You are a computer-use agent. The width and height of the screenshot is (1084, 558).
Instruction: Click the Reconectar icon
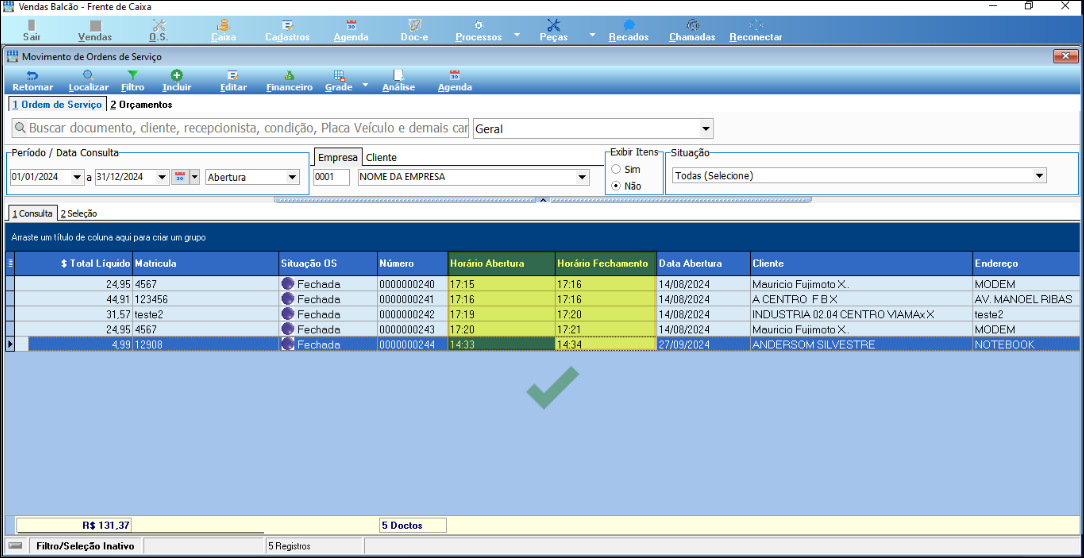756,30
